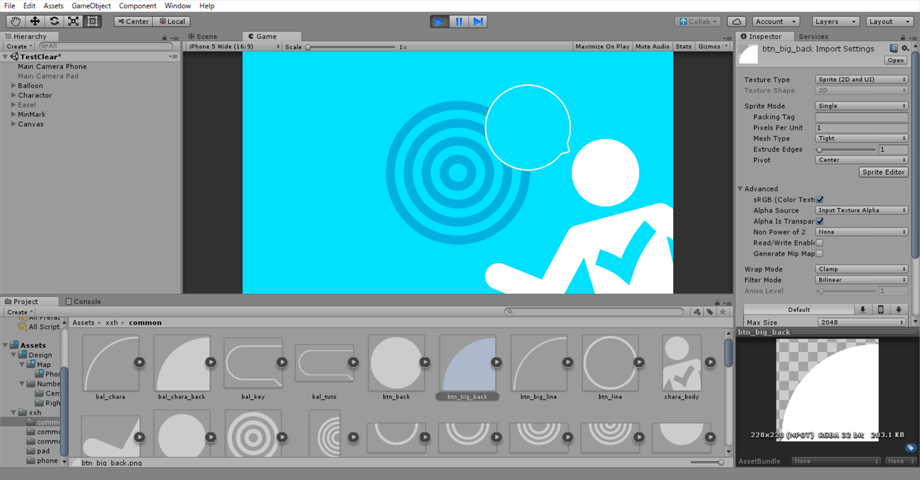Select the Hand tool in toolbar

point(16,21)
